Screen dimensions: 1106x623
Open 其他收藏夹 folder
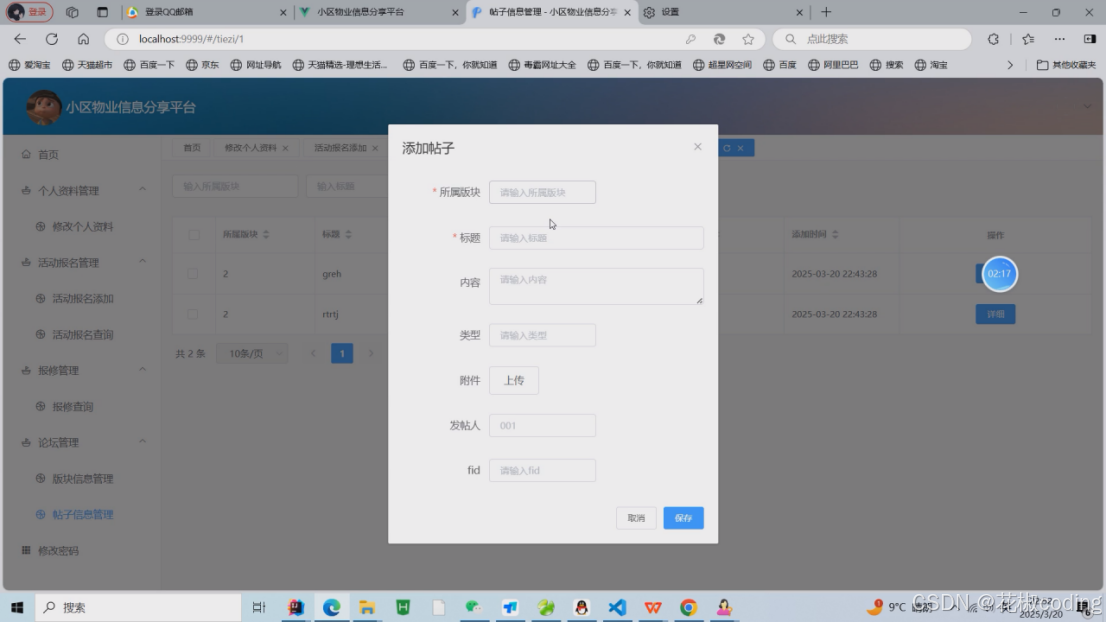point(1066,65)
